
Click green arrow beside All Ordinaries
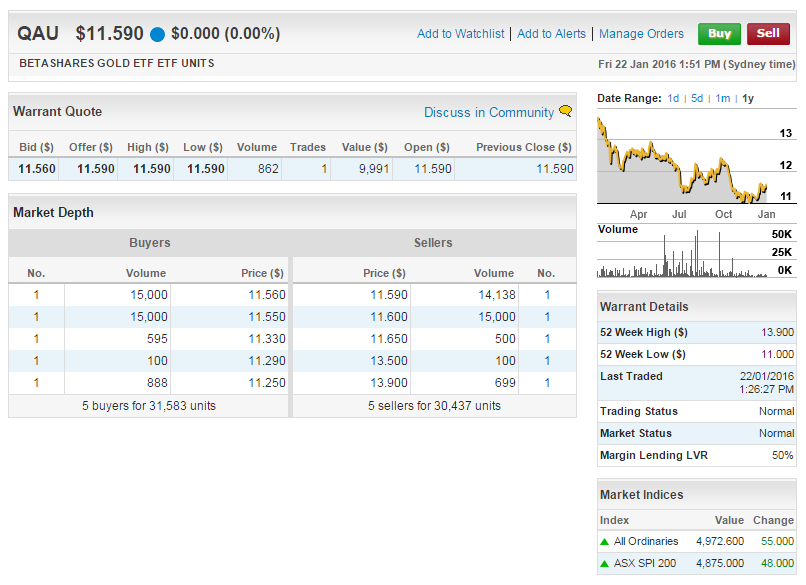(604, 541)
